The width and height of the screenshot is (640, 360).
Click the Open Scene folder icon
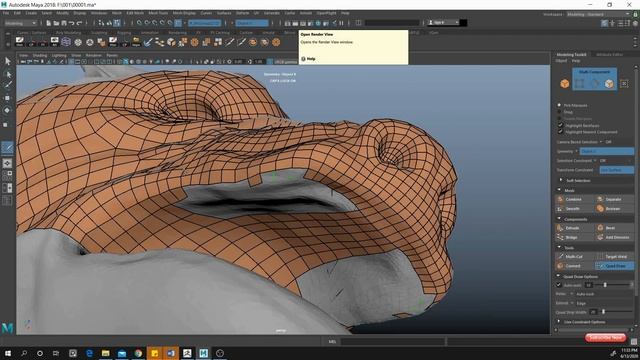(x=56, y=23)
